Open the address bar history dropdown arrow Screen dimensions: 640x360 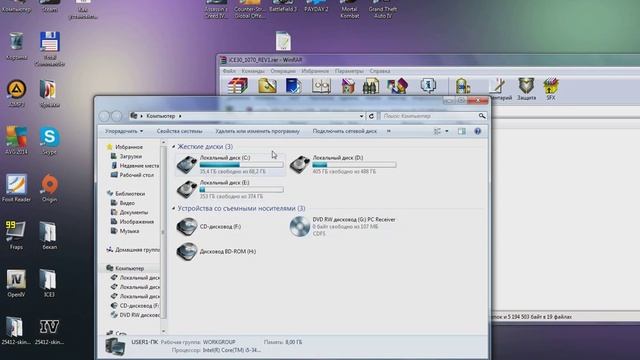click(x=361, y=116)
